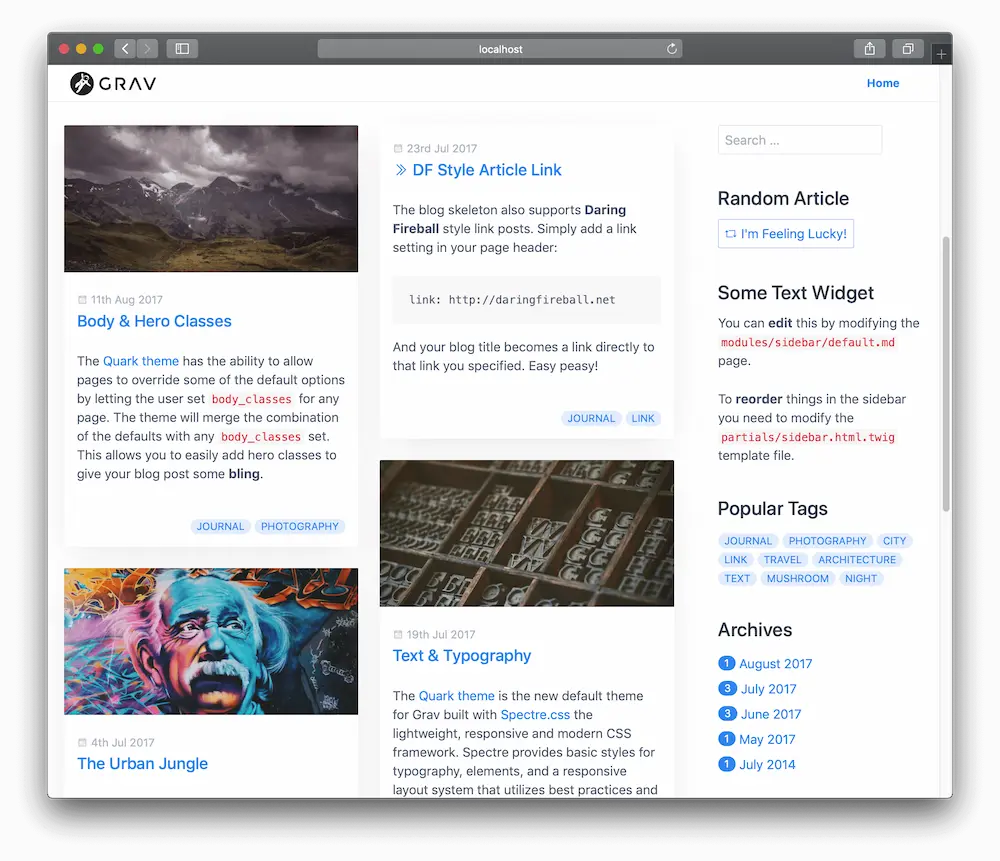Click the localhost address bar
Viewport: 1000px width, 861px height.
coord(500,49)
